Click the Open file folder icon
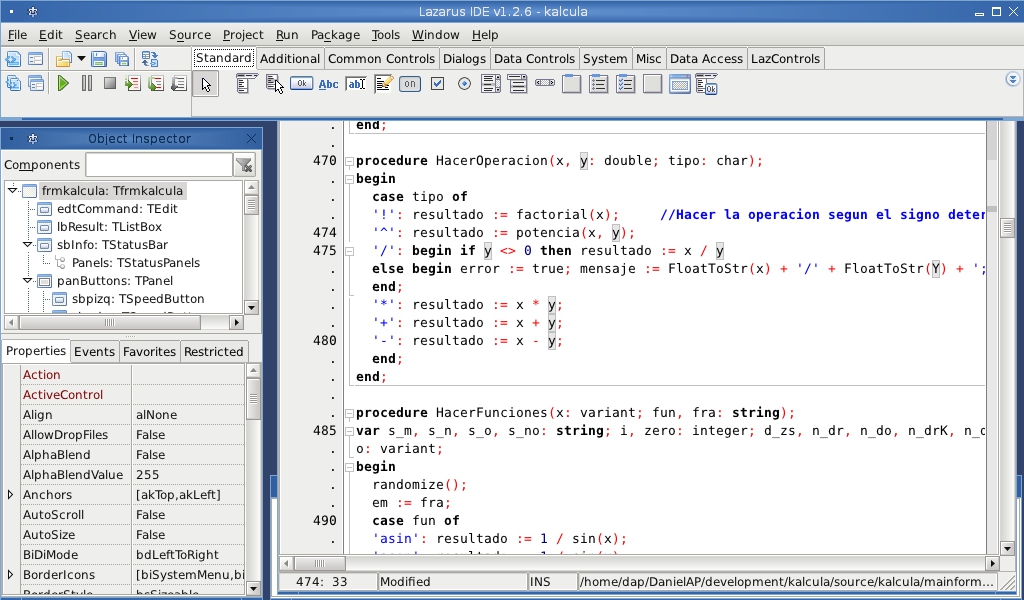This screenshot has width=1024, height=600. [63, 59]
